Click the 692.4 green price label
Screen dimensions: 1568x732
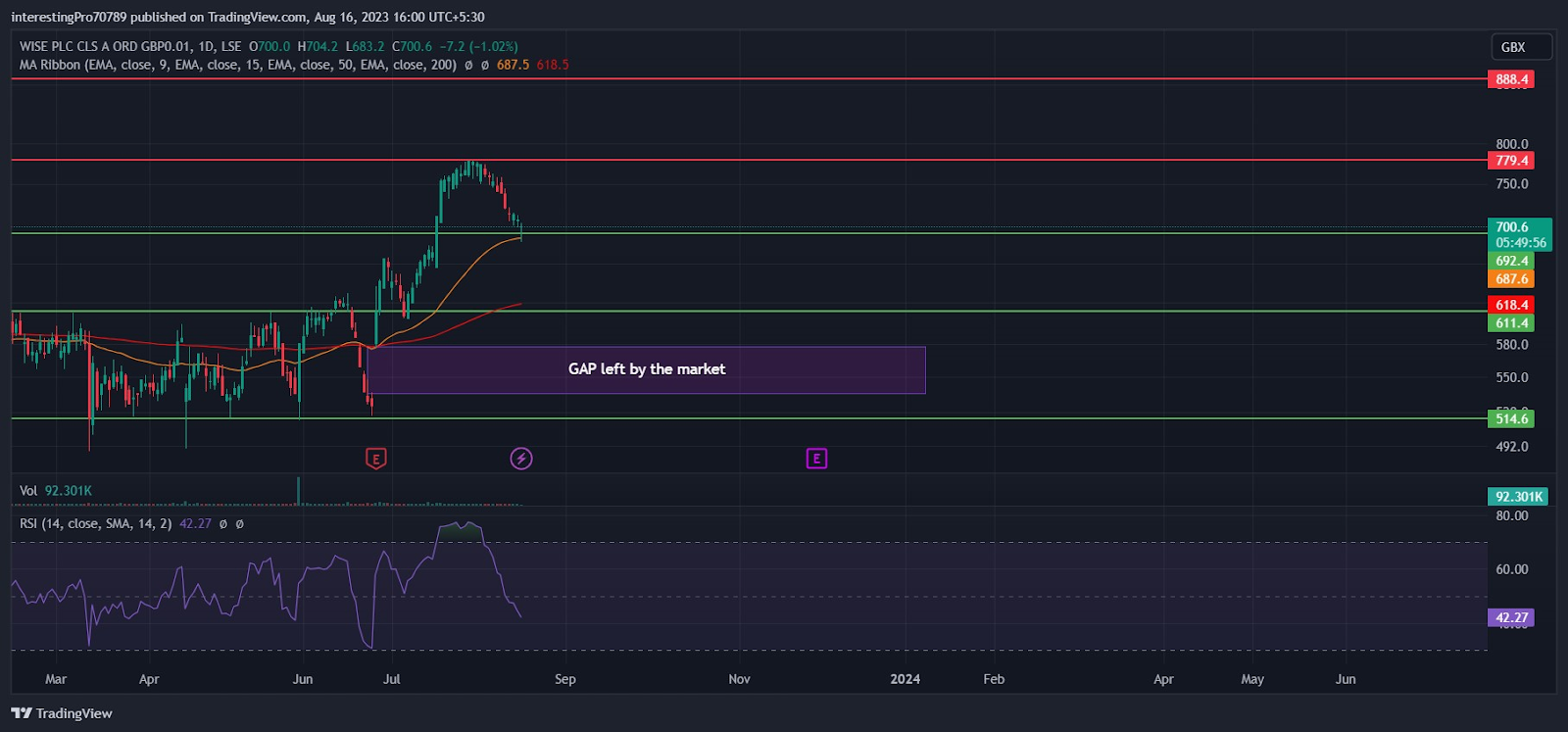coord(1511,262)
